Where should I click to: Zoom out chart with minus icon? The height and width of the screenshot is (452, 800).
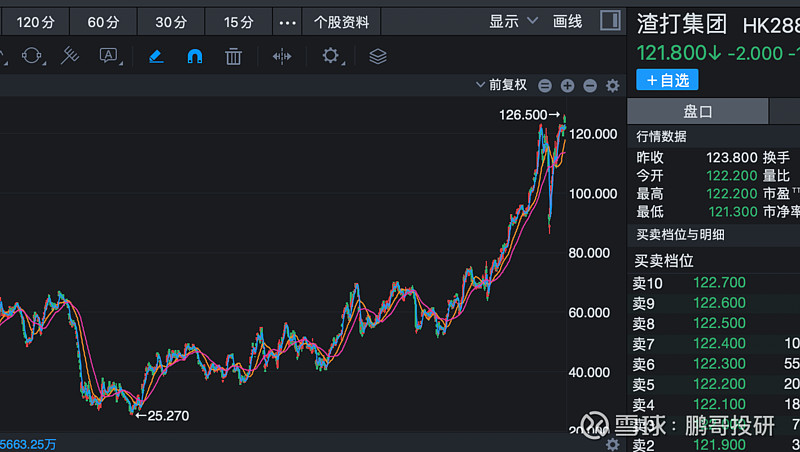[590, 86]
